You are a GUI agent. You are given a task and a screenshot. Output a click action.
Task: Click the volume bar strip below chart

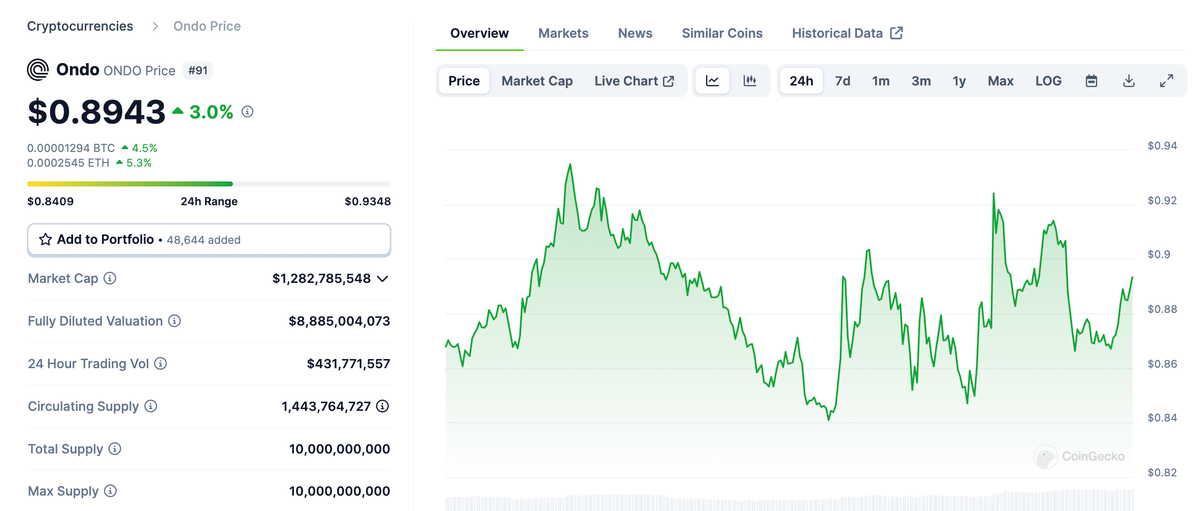tap(790, 501)
